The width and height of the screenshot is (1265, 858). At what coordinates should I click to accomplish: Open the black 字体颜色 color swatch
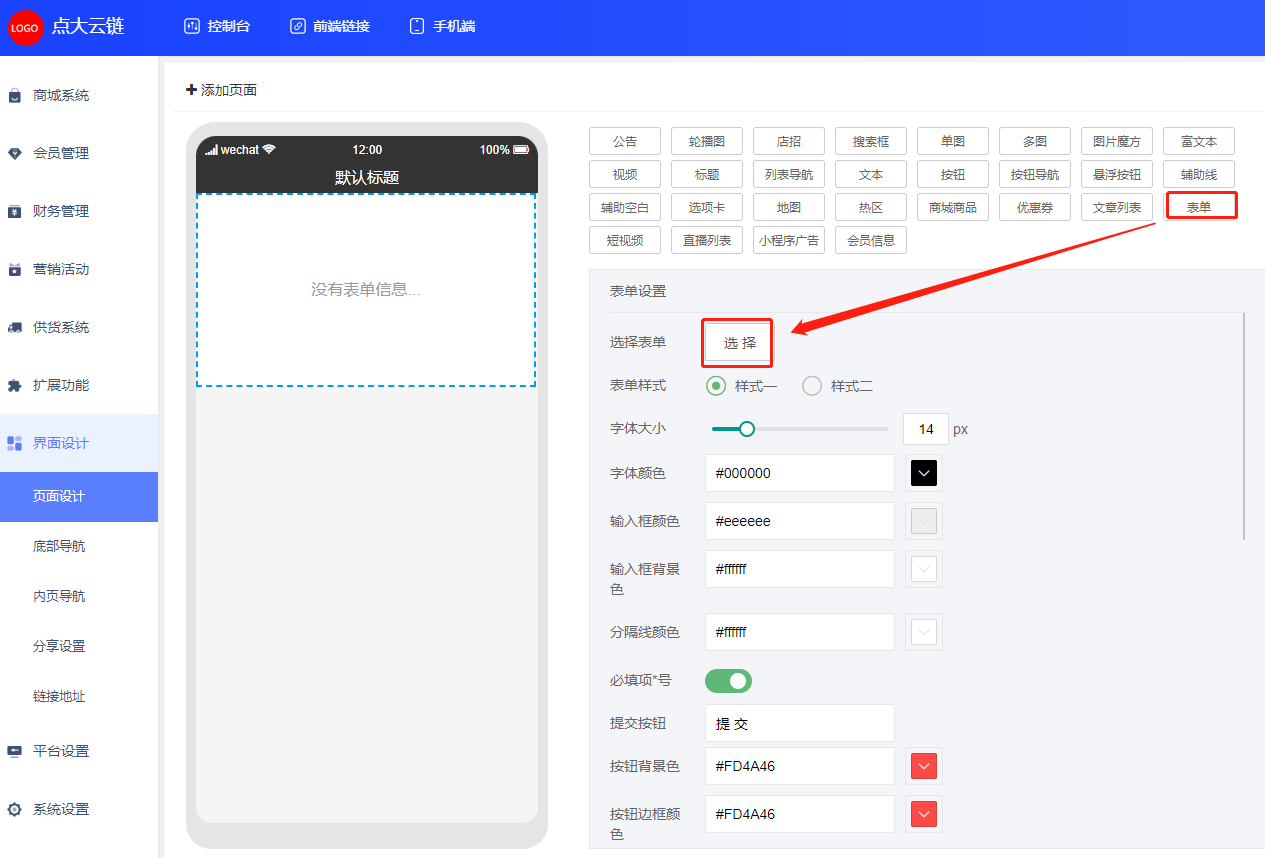tap(924, 473)
